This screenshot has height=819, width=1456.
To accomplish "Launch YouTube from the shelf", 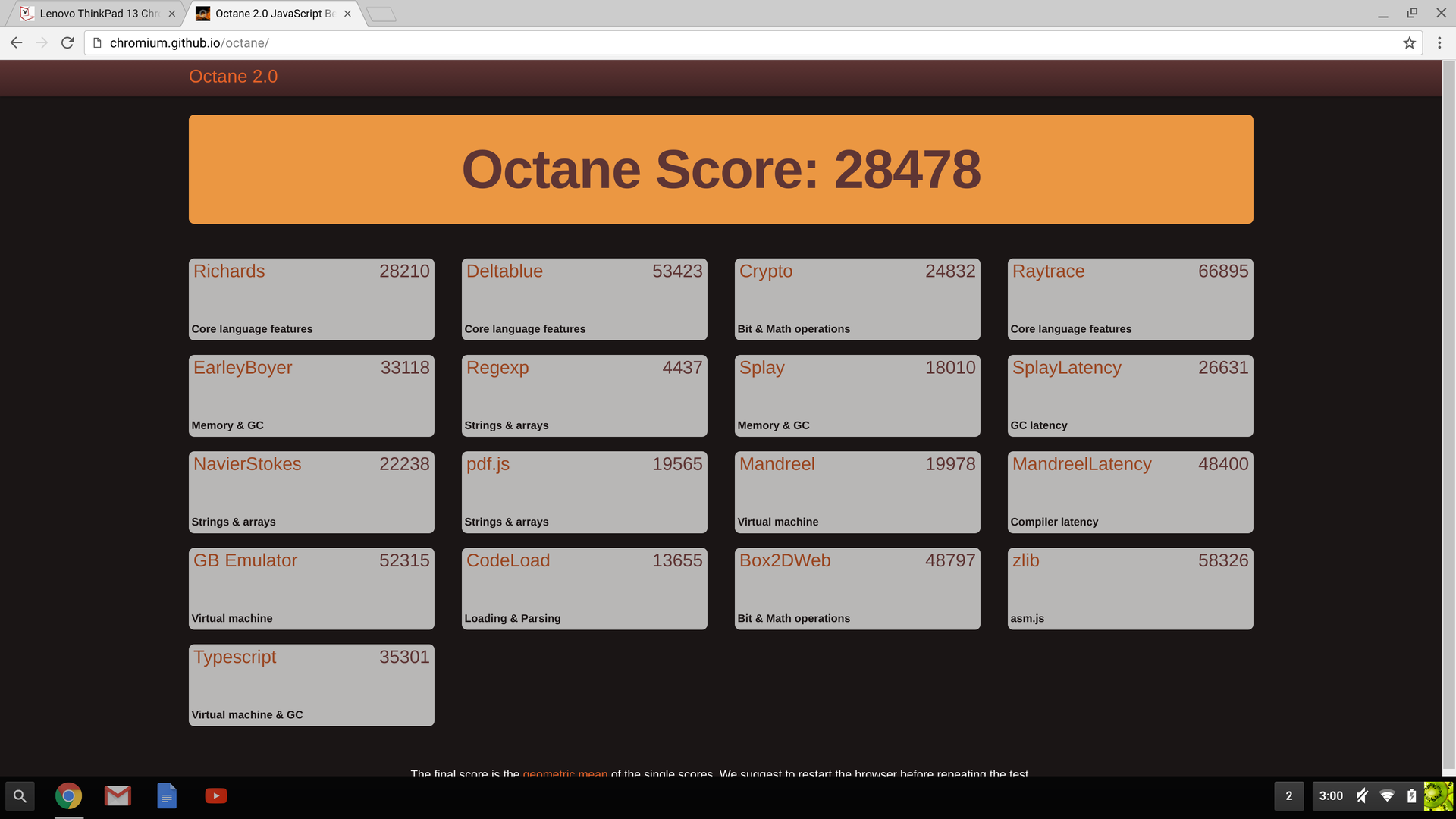I will click(216, 796).
